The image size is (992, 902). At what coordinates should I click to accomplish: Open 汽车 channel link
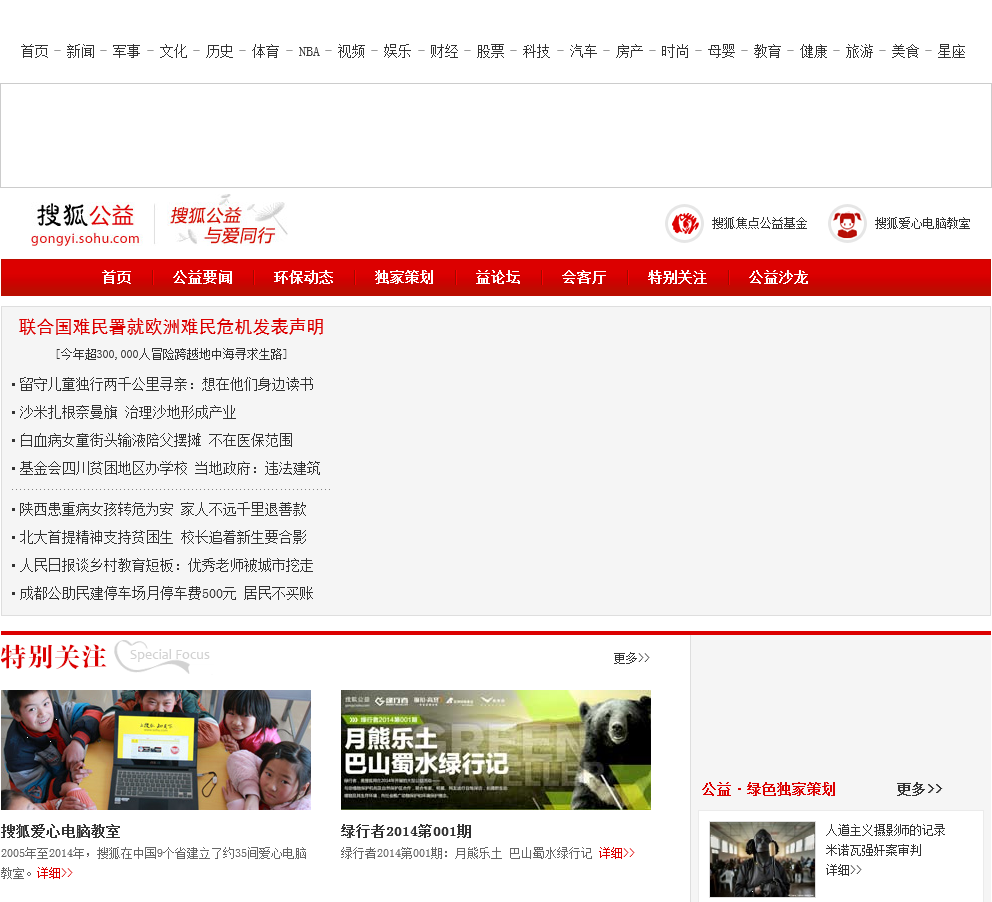(583, 51)
